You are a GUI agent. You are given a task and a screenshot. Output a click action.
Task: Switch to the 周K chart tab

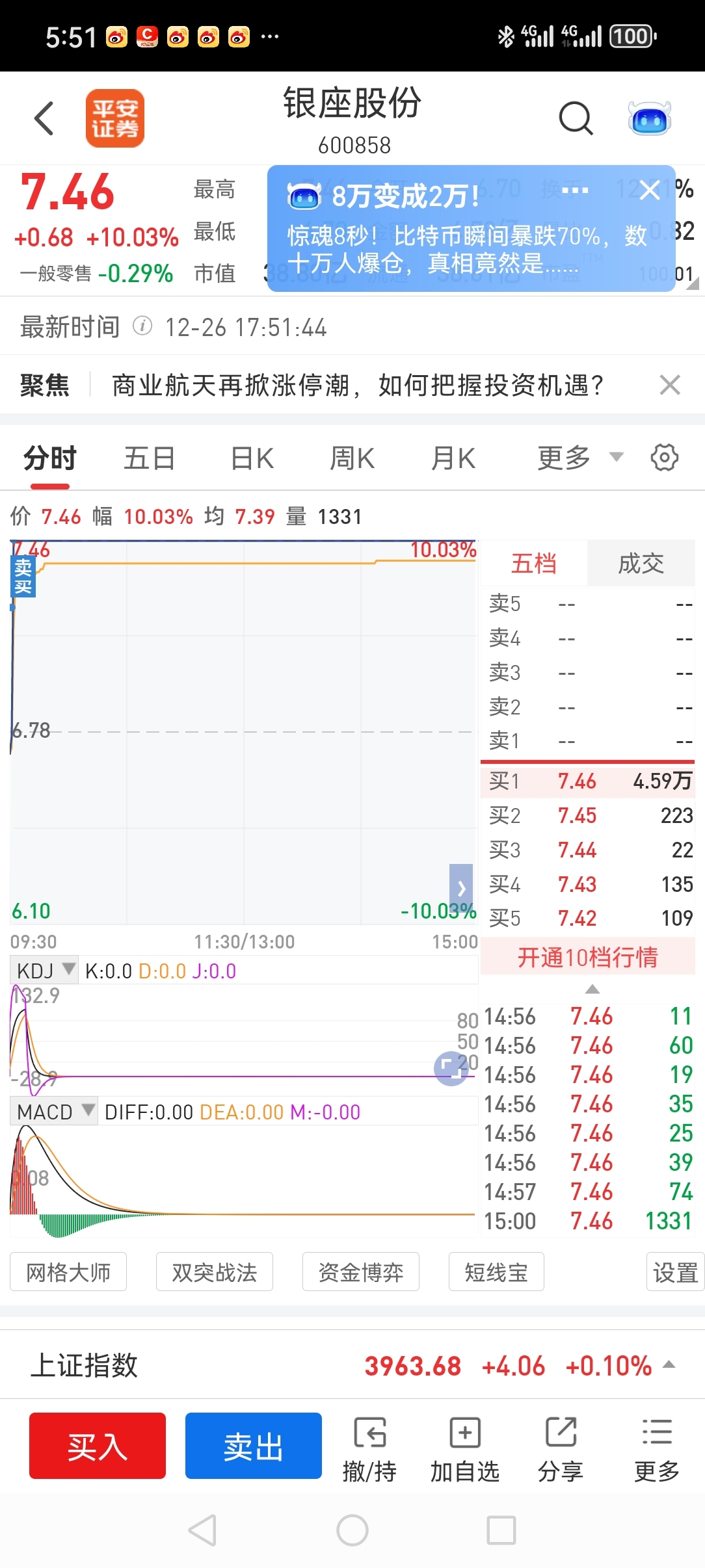352,458
